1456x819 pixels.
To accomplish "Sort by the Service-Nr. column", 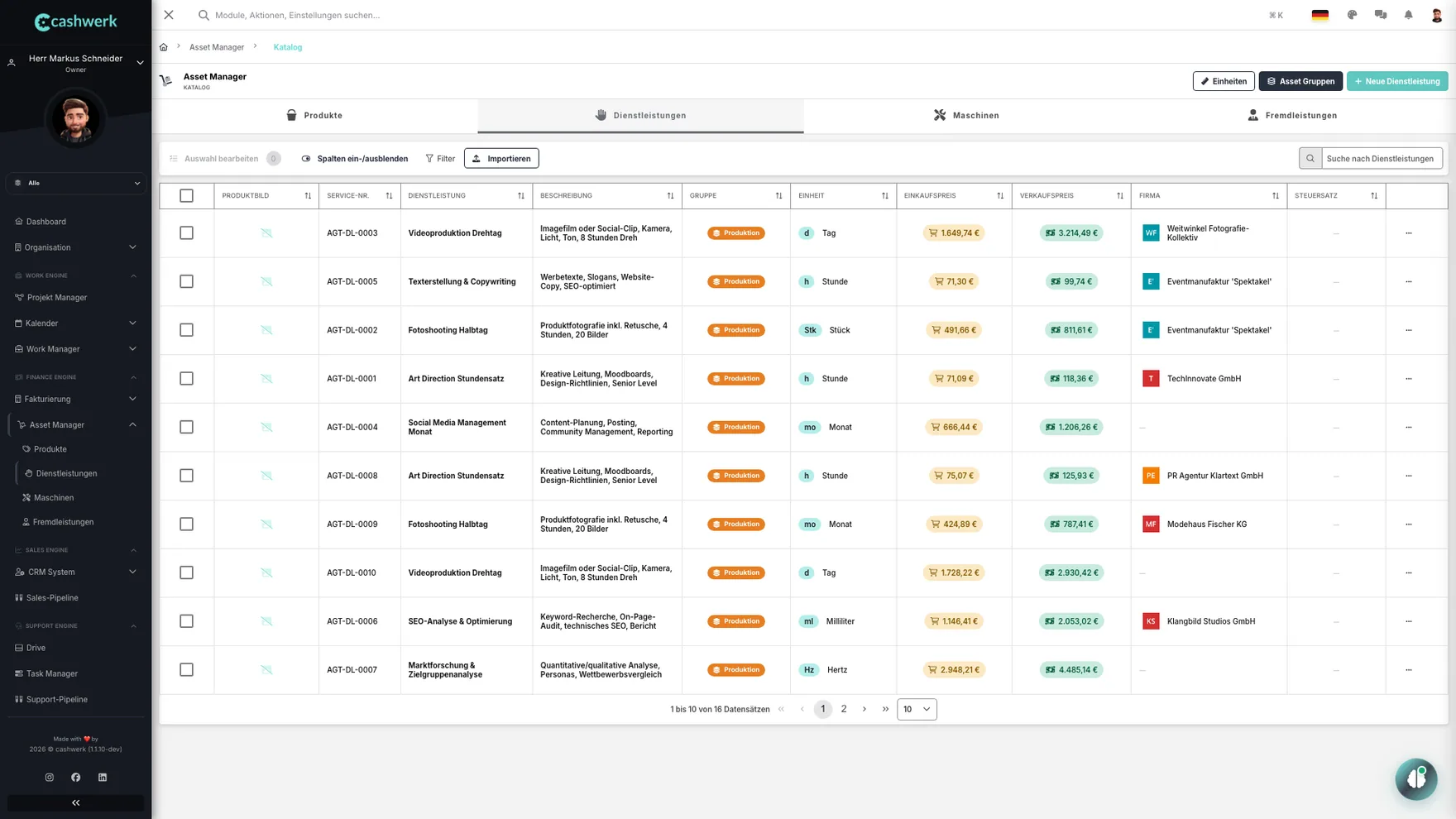I will click(x=389, y=196).
